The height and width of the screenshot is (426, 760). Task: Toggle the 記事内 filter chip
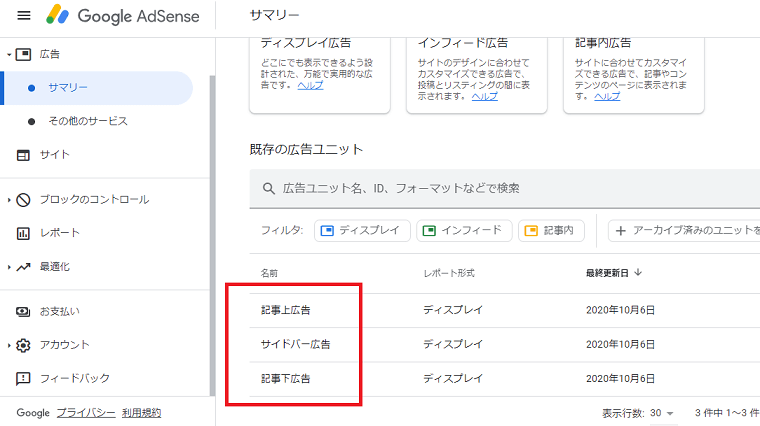[551, 231]
